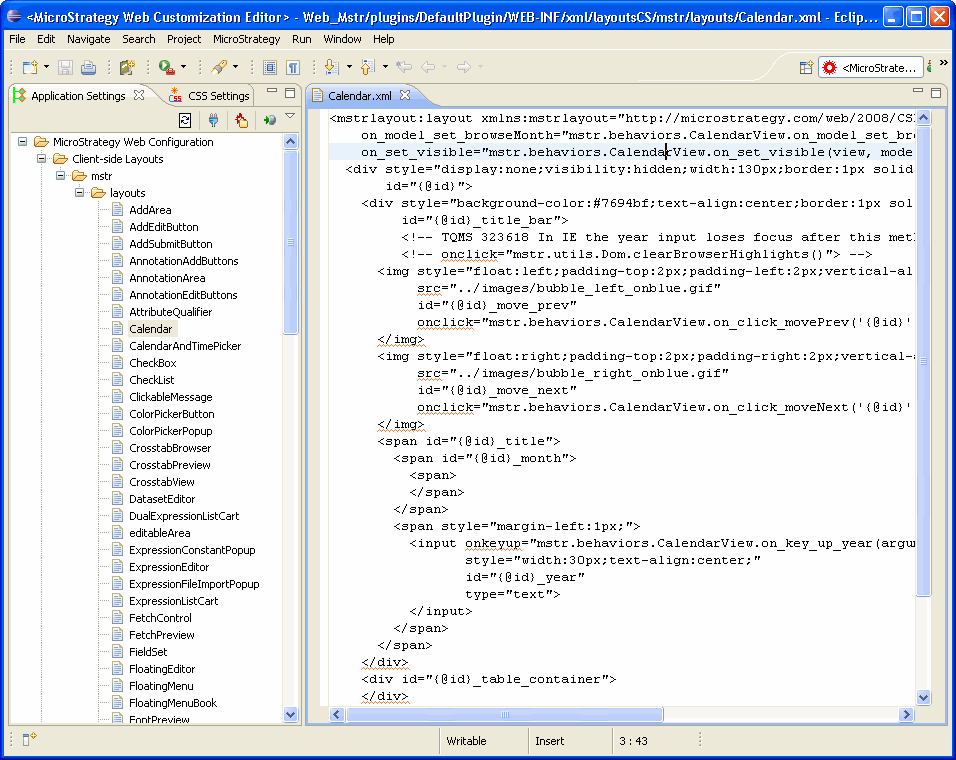Open the Project menu

click(x=184, y=39)
